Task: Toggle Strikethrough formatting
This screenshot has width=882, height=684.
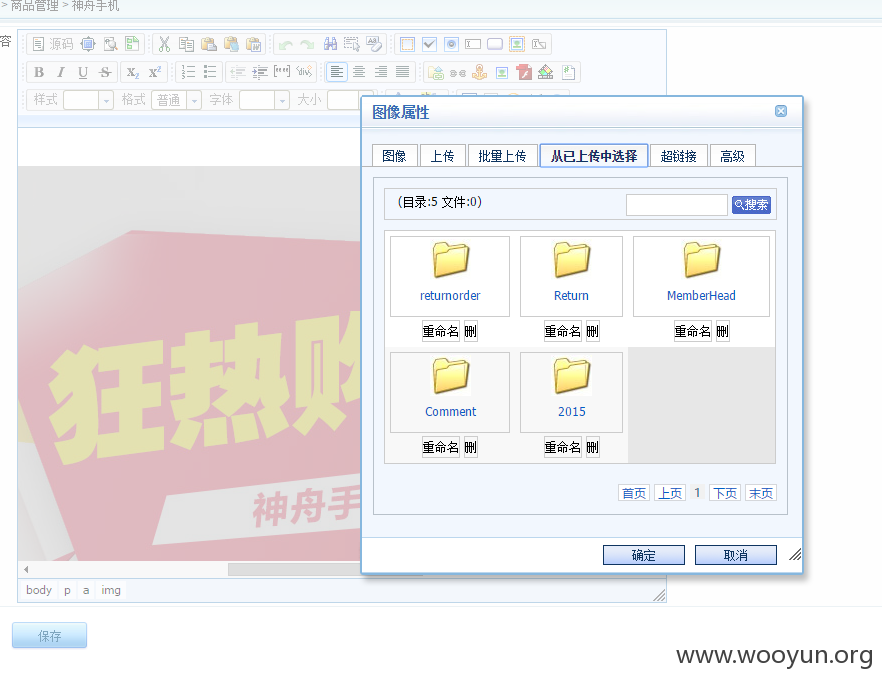Action: 105,72
